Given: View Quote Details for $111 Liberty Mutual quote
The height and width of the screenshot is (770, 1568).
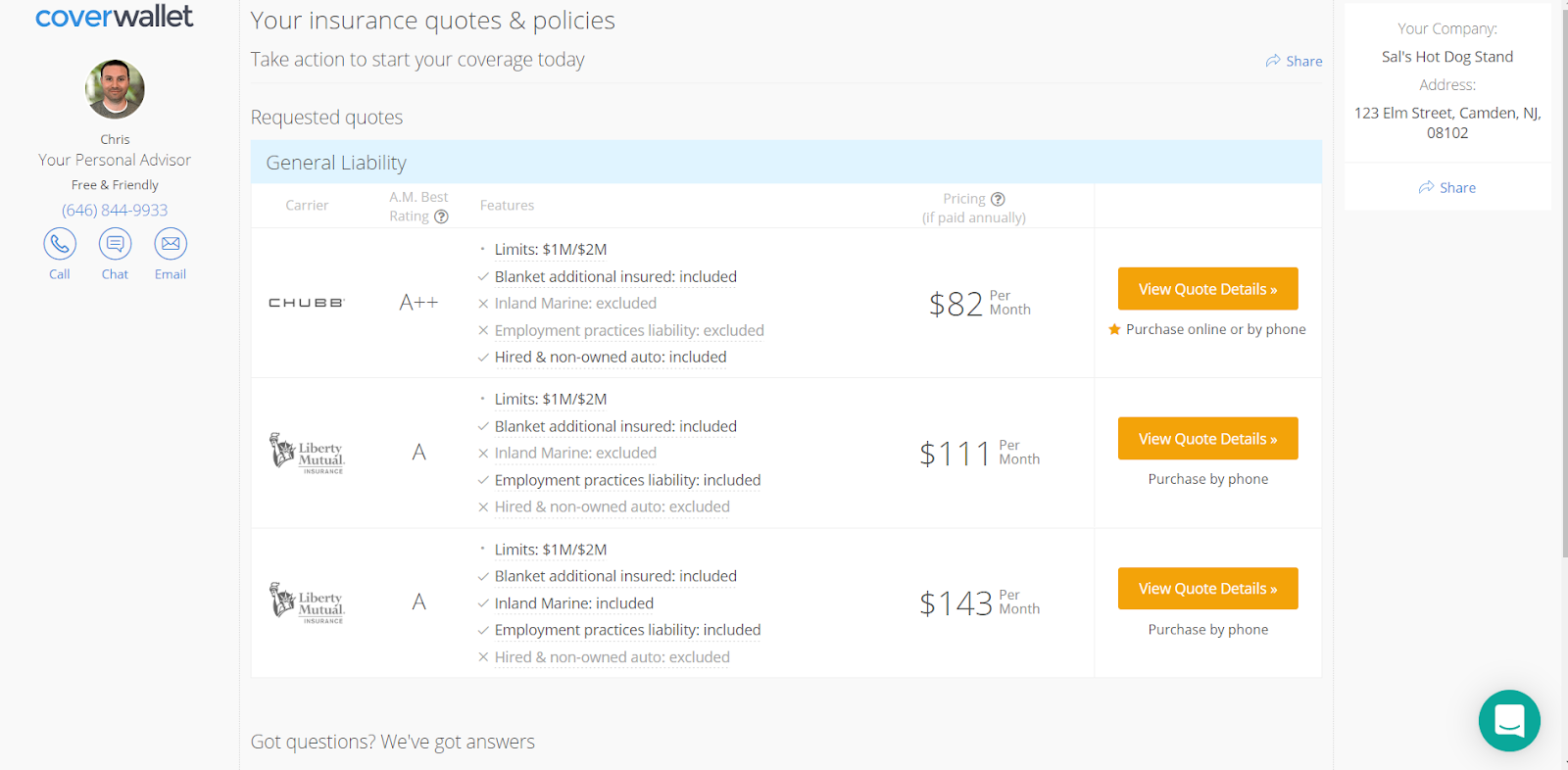Looking at the screenshot, I should click(1207, 439).
